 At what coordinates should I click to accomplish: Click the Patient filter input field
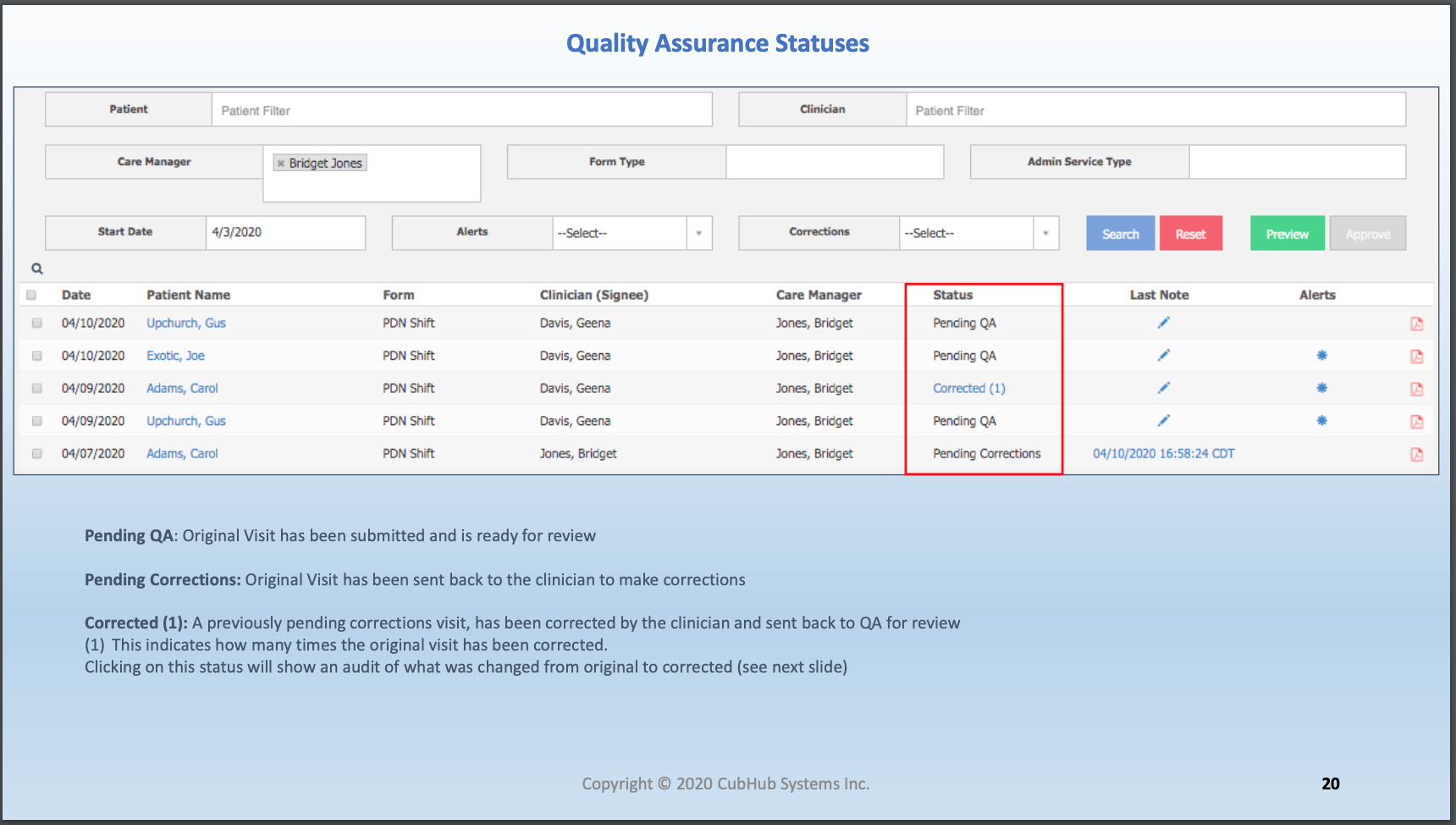(461, 109)
